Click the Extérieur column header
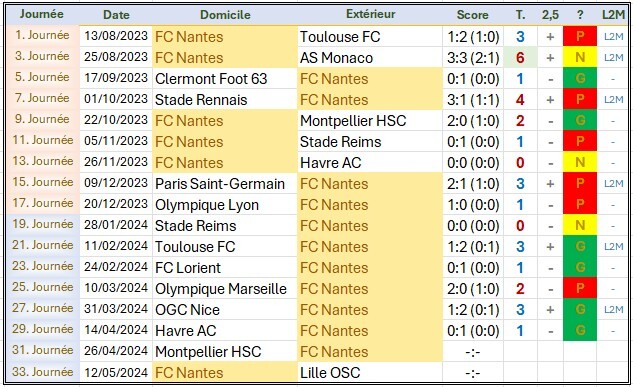Viewport: 633px width, 387px height. click(370, 14)
